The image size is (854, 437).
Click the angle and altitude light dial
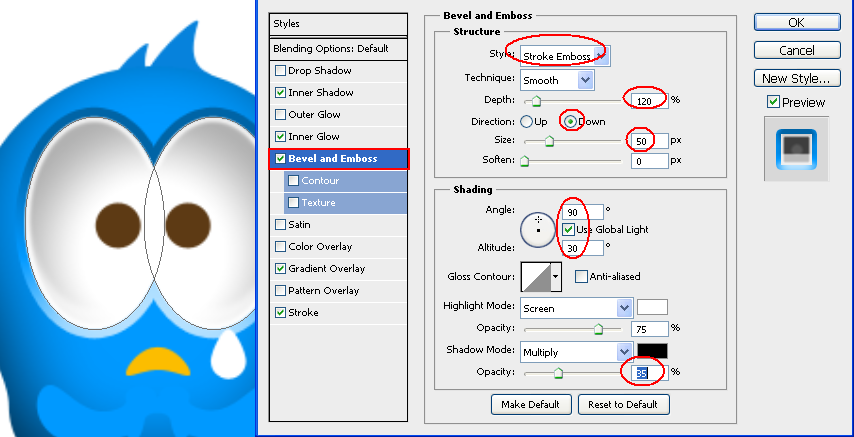[538, 229]
